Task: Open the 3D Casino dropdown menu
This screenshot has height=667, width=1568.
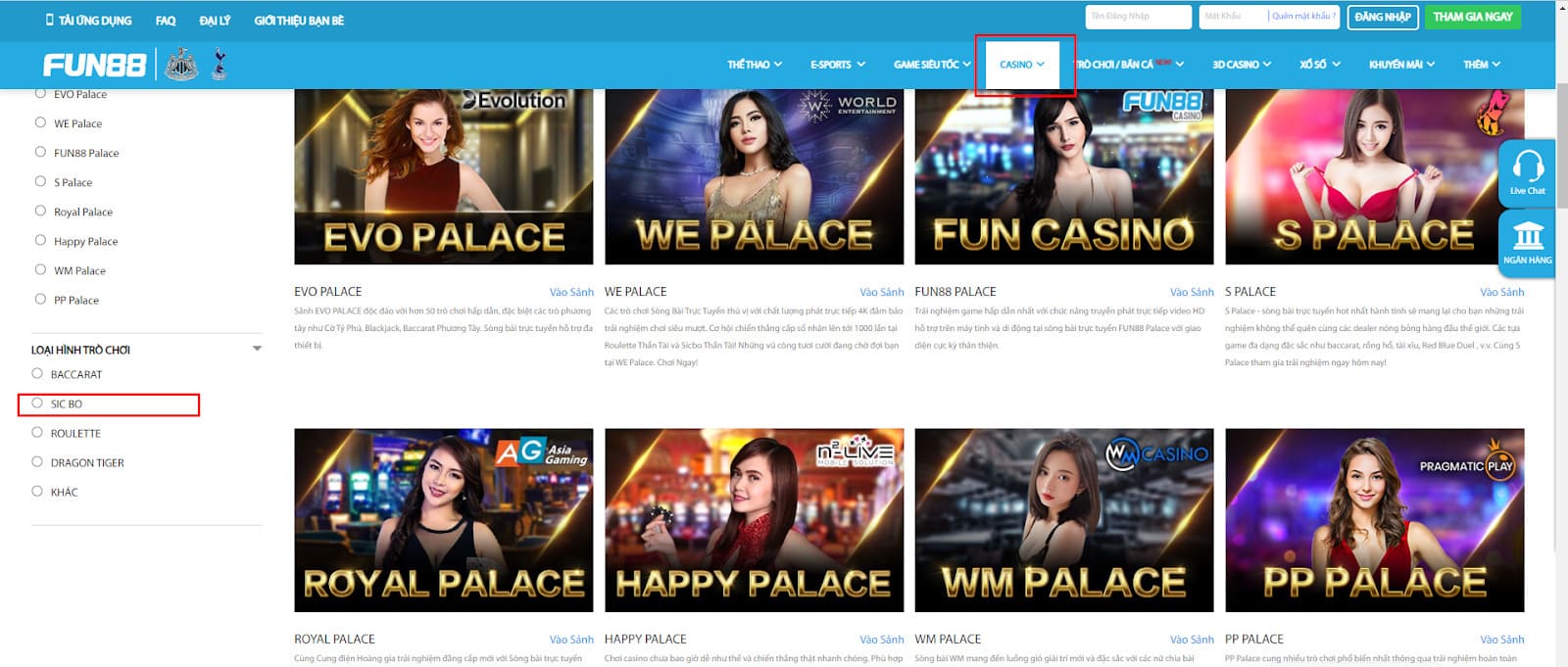Action: coord(1241,65)
